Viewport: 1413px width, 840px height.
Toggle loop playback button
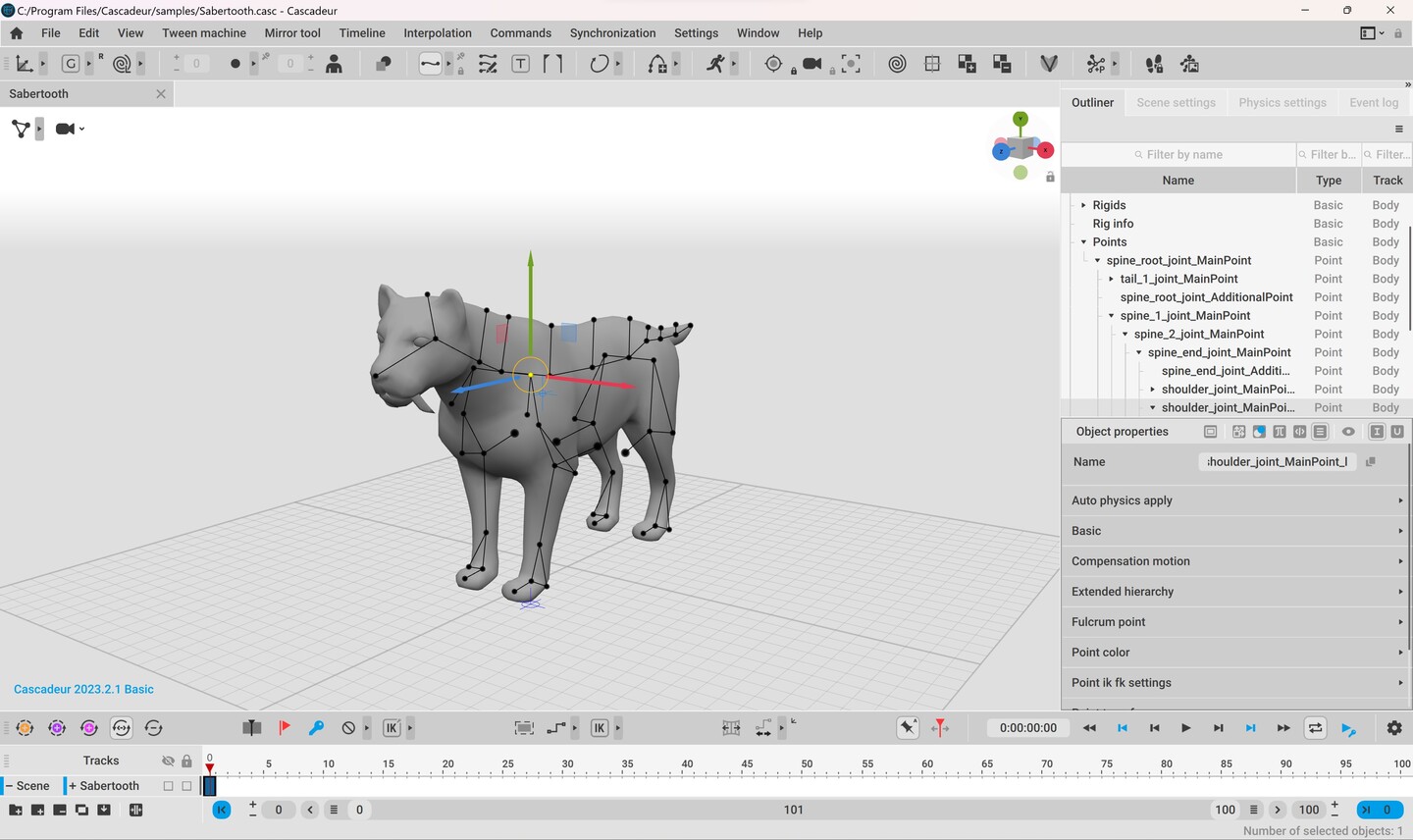(1315, 728)
